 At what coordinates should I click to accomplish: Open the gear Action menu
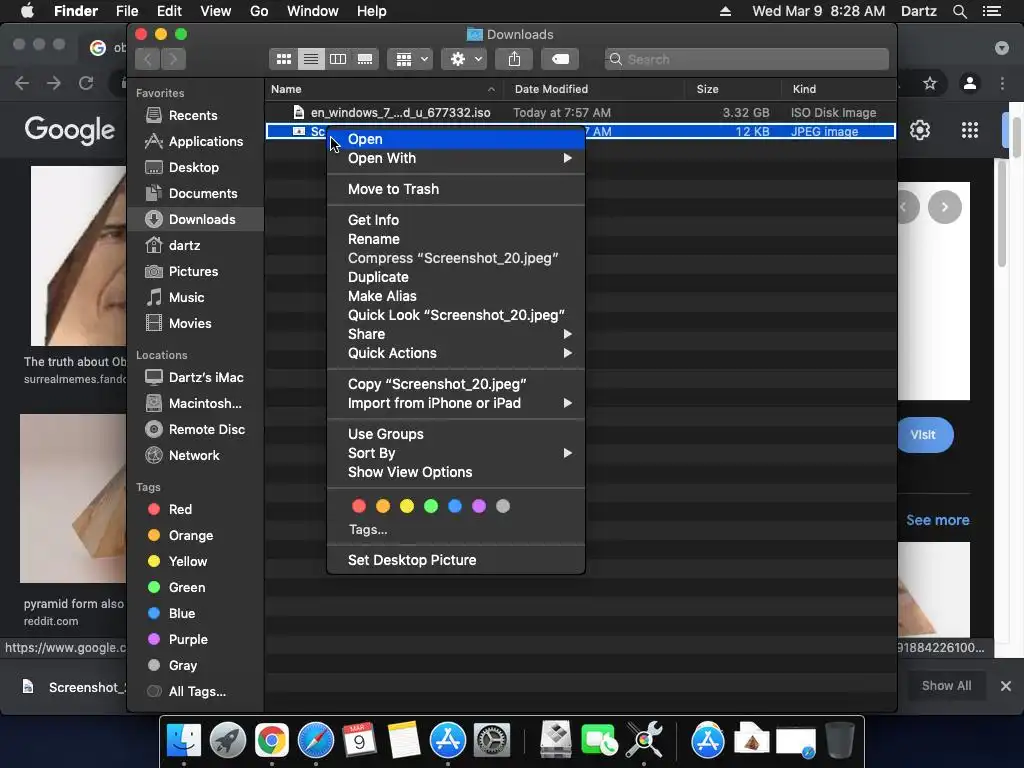tap(464, 59)
